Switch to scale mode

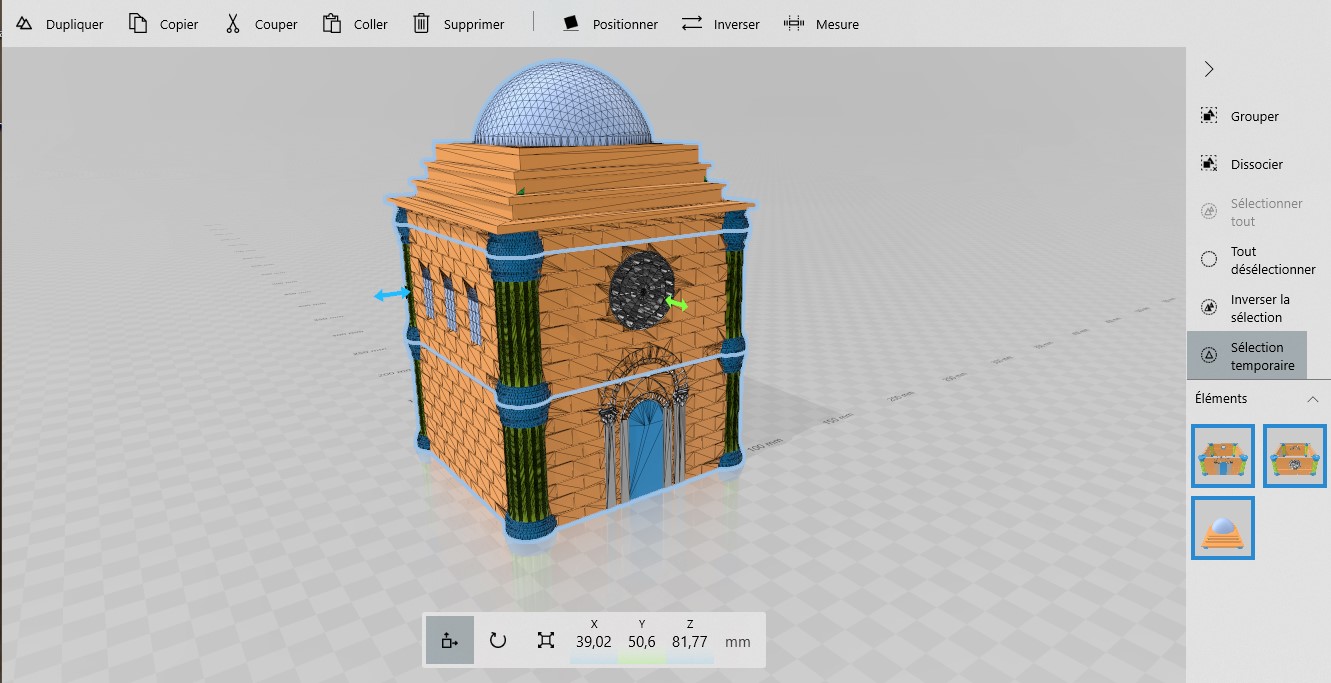[x=545, y=641]
